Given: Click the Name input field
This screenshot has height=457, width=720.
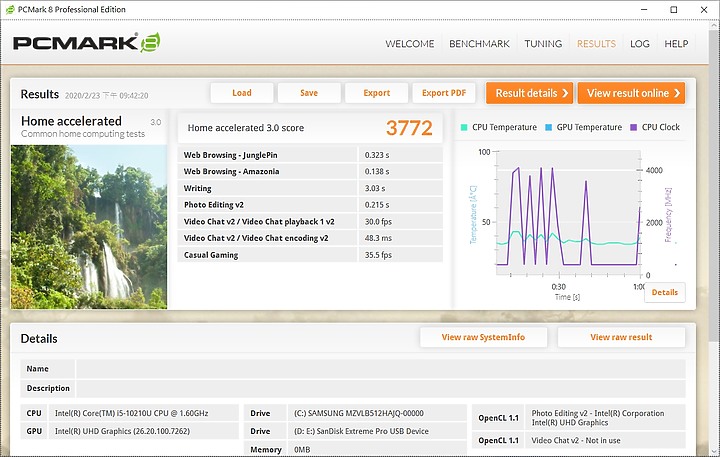Looking at the screenshot, I should click(381, 369).
